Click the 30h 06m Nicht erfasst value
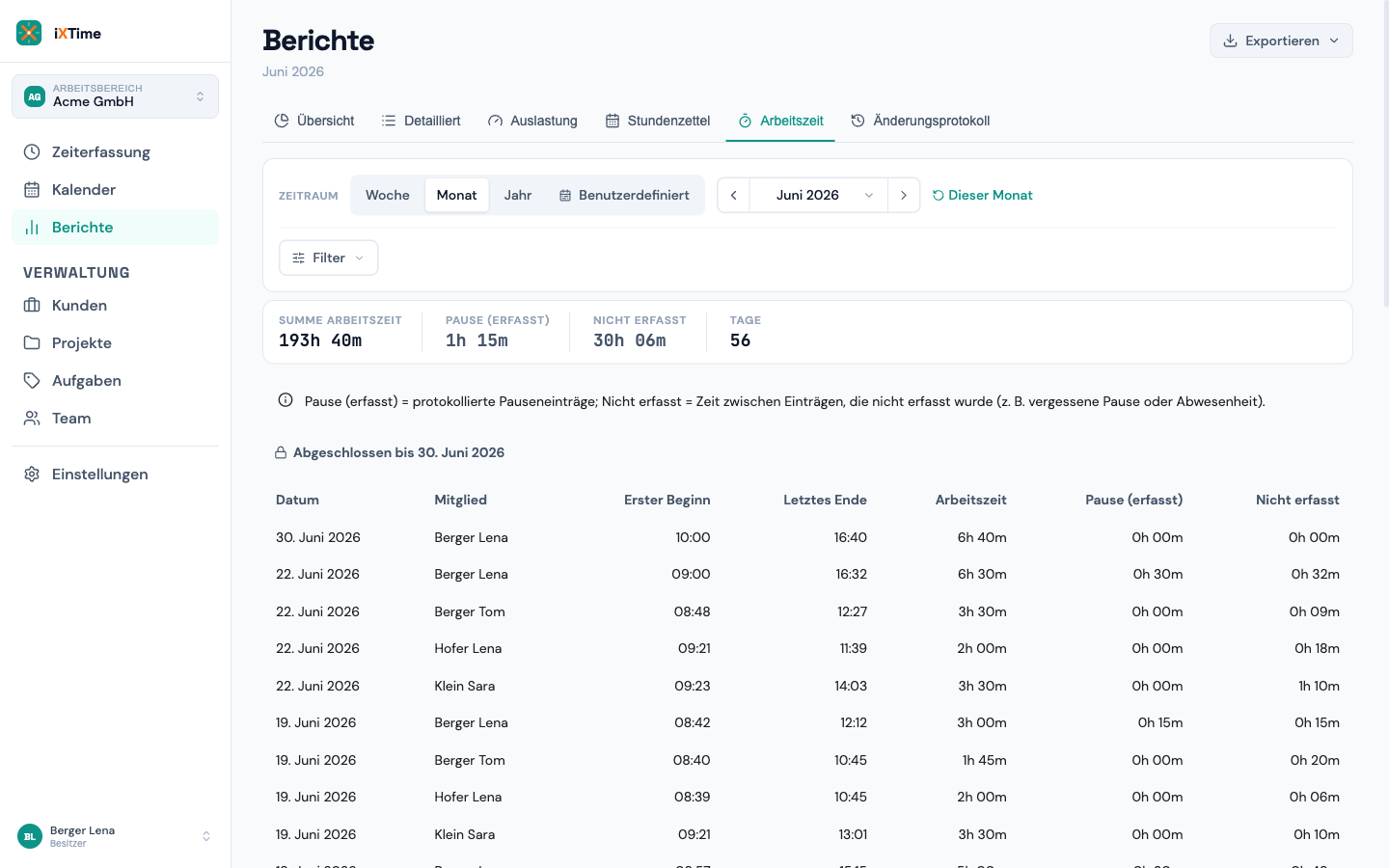 (630, 340)
